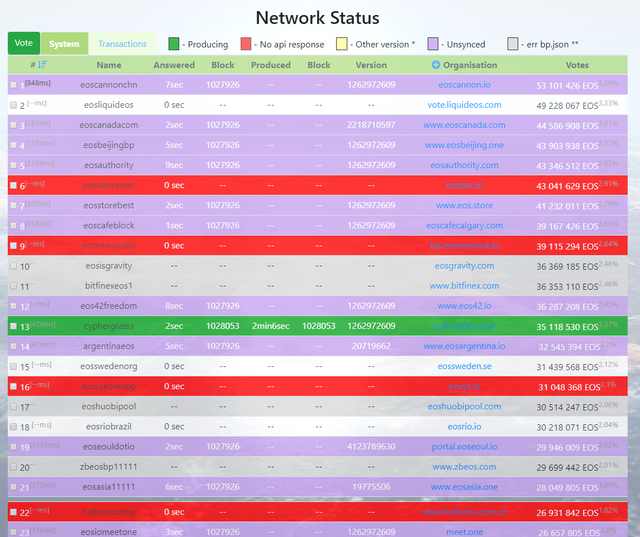
Task: Click cypherglasss produced time 2min6sec
Action: (271, 326)
